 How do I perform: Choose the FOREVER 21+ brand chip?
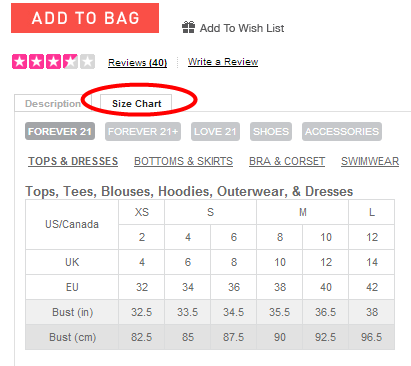(x=143, y=131)
